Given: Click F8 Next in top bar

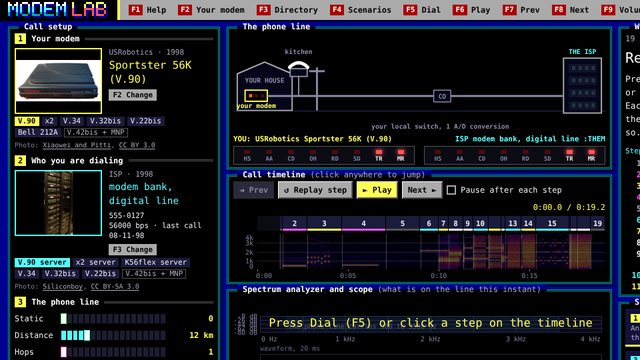Looking at the screenshot, I should pos(570,10).
